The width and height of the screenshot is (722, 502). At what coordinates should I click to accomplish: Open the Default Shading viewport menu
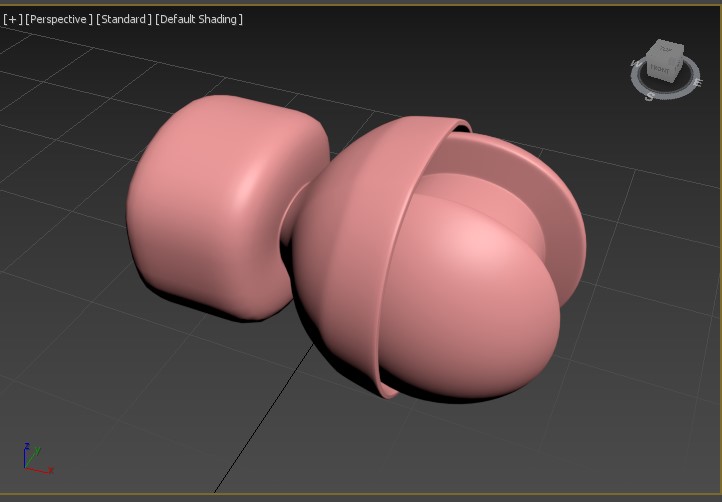tap(199, 19)
